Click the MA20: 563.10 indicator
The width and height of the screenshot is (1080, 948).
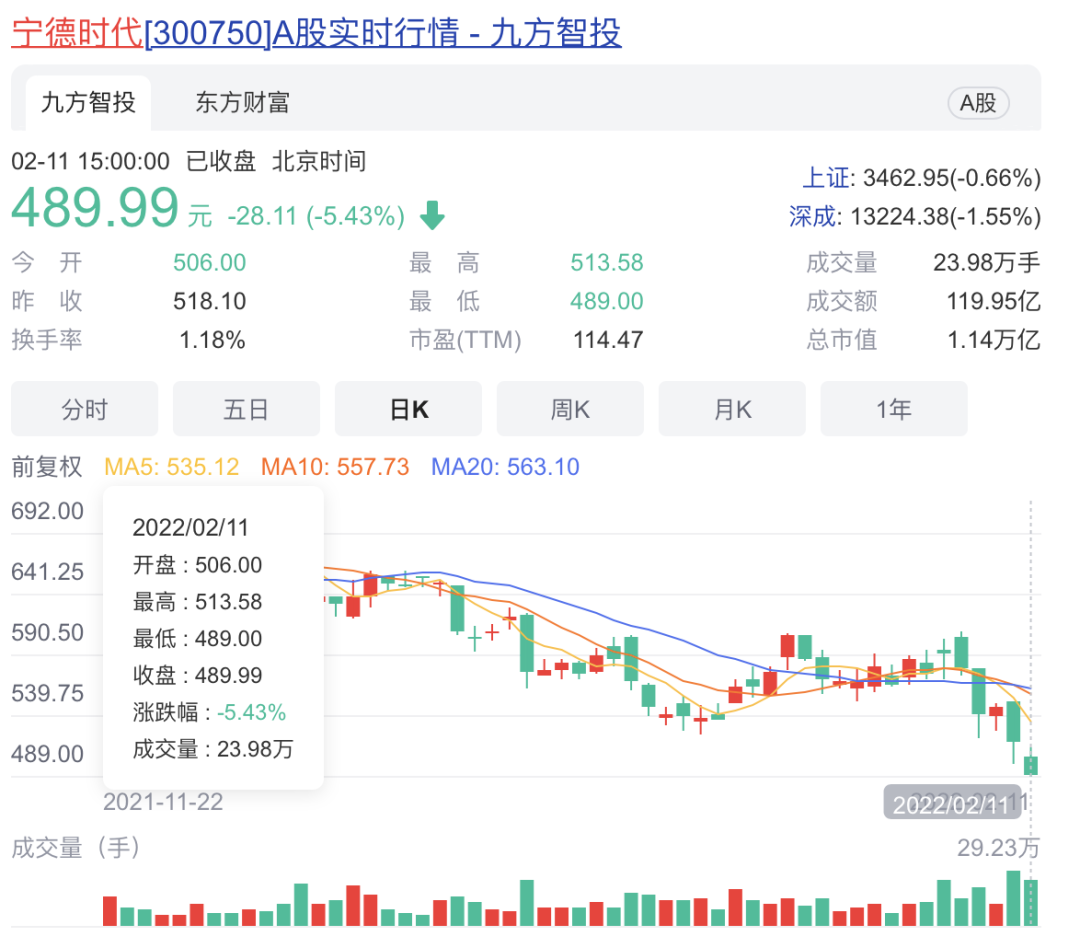(x=505, y=466)
